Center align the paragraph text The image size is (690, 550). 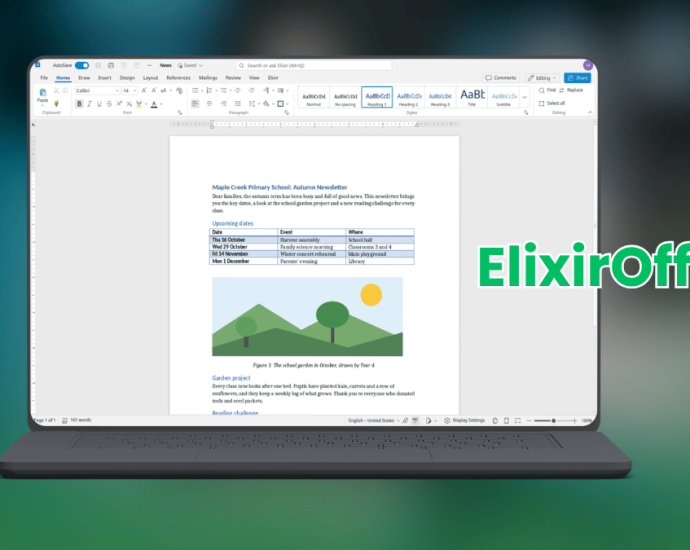(x=209, y=104)
